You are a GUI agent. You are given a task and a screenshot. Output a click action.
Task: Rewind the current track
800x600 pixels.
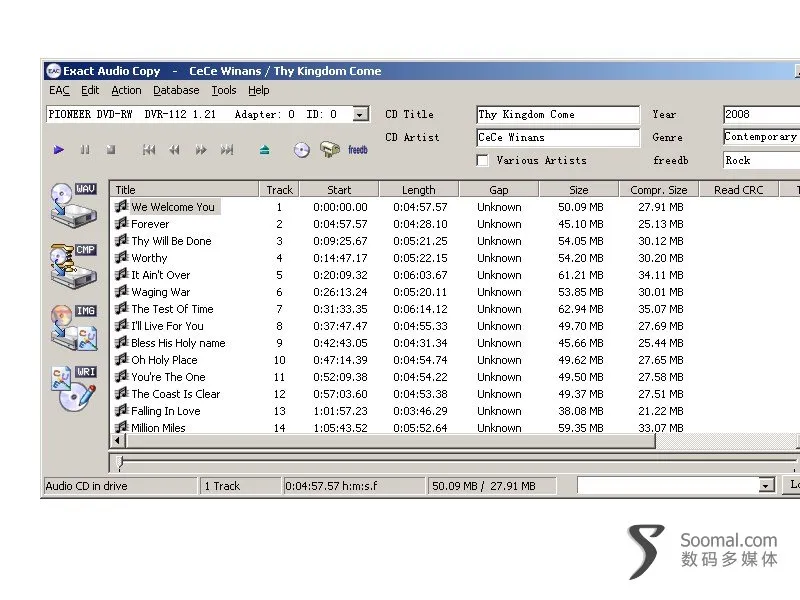coord(174,149)
